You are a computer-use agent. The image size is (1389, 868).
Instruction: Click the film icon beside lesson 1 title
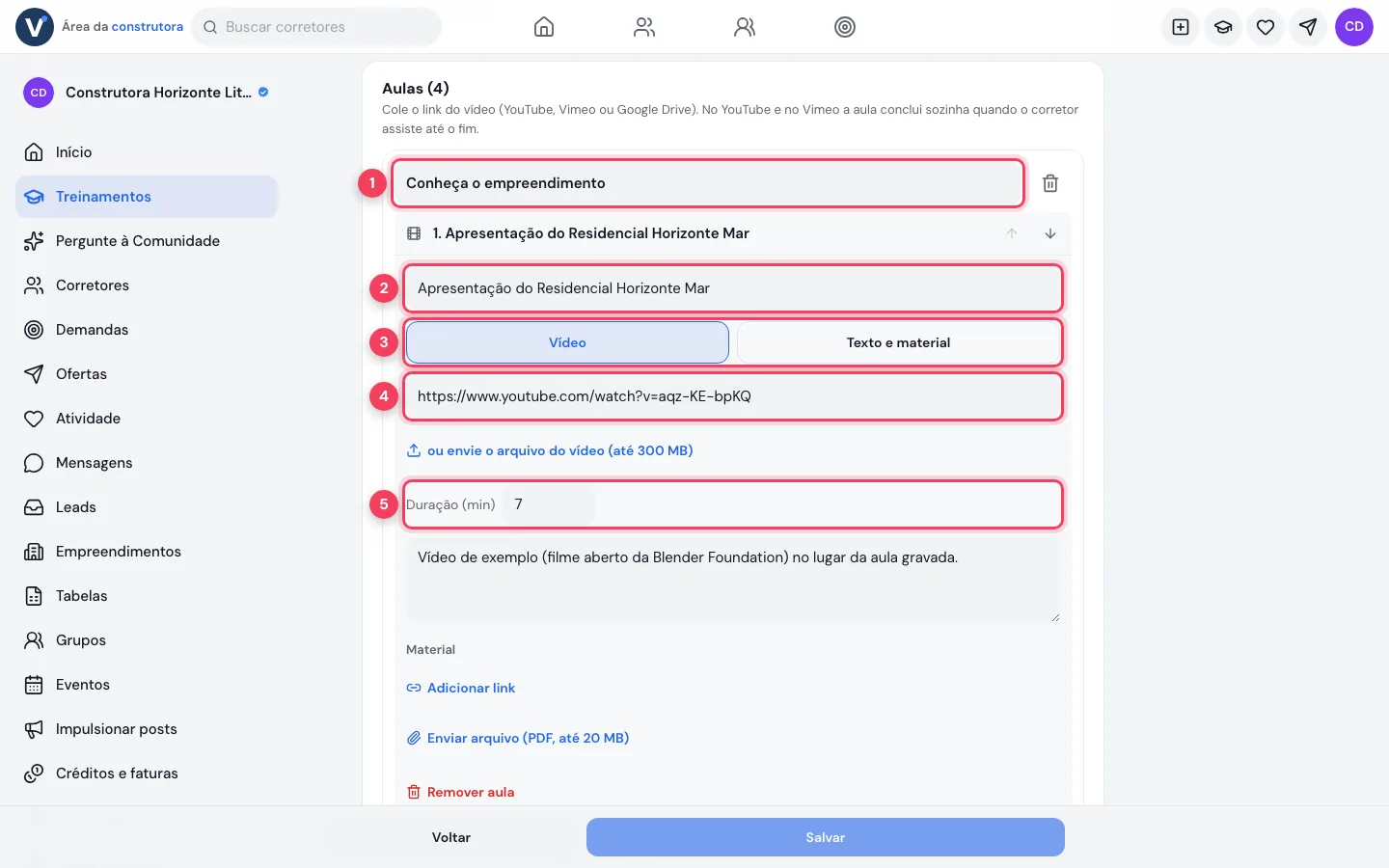pos(414,233)
